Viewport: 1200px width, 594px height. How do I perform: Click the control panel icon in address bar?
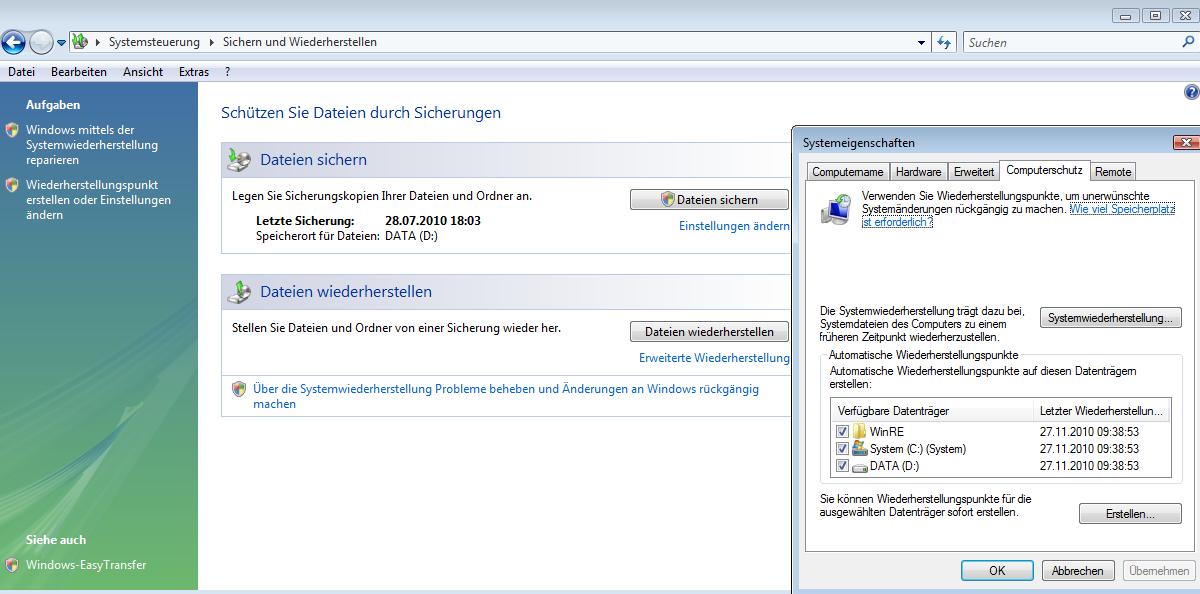click(x=80, y=42)
